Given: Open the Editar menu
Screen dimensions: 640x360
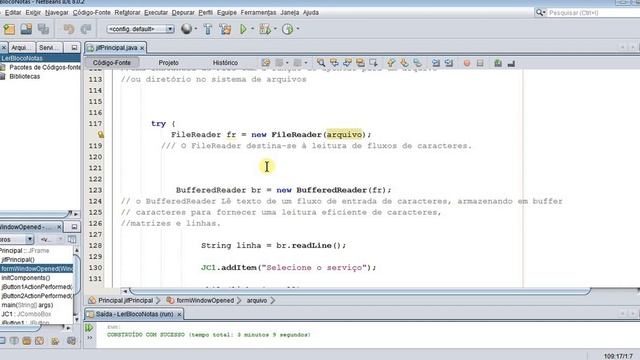Looking at the screenshot, I should [x=13, y=13].
